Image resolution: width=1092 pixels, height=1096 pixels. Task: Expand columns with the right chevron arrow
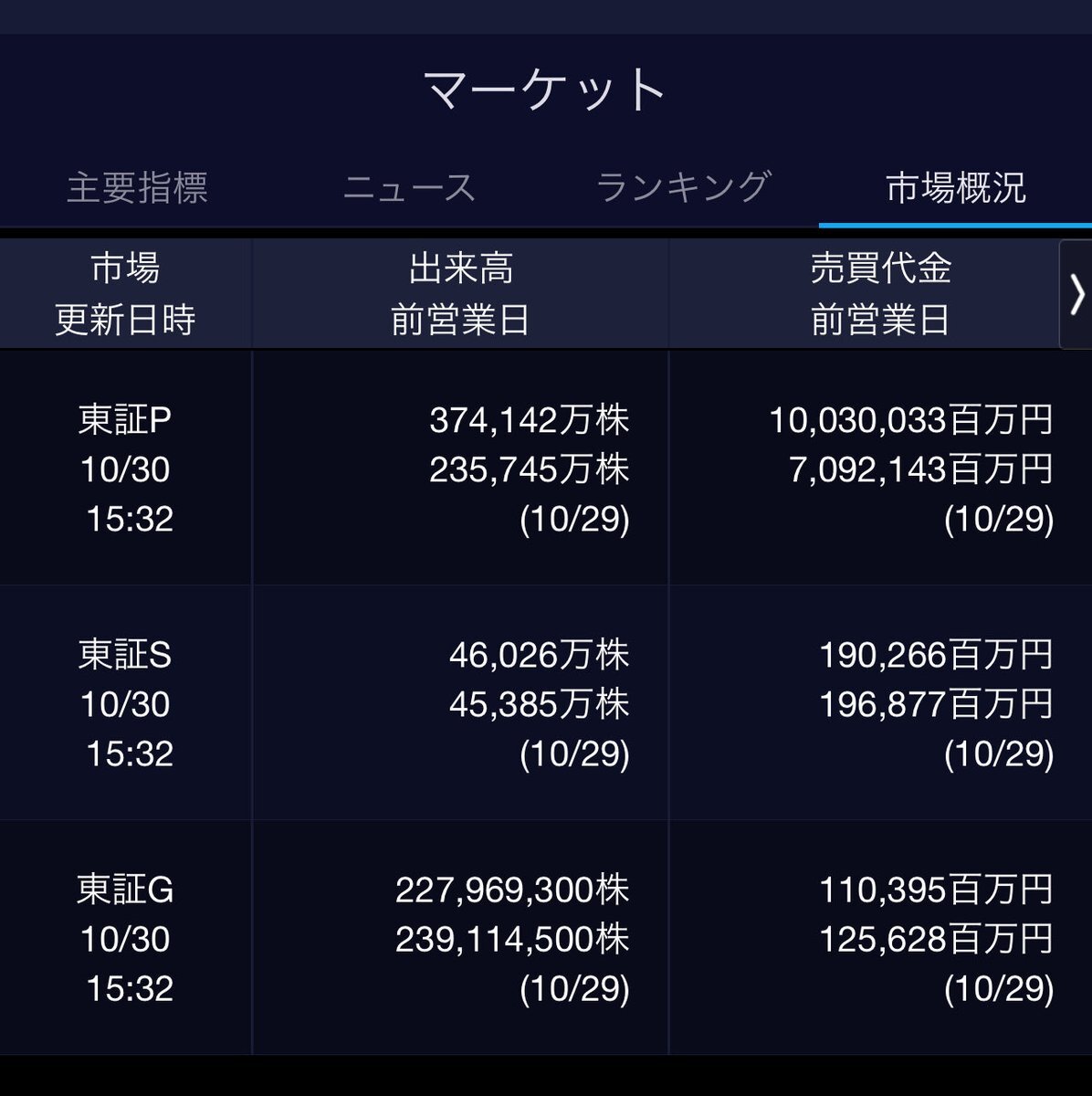coord(1076,294)
